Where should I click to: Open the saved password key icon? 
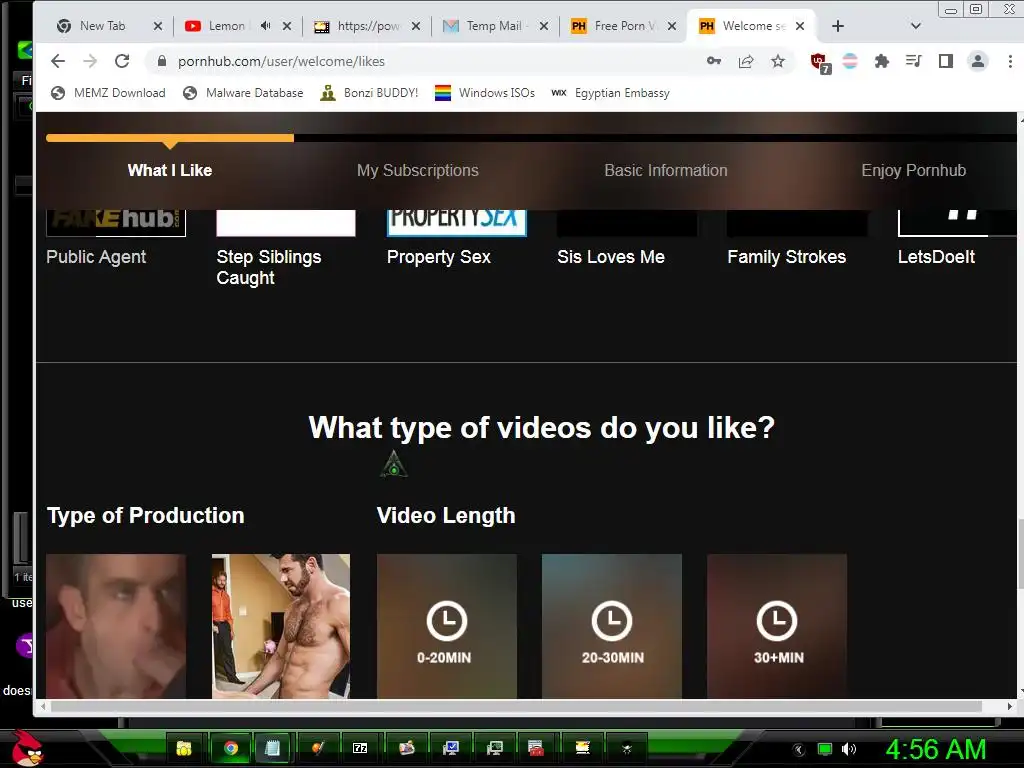tap(714, 61)
